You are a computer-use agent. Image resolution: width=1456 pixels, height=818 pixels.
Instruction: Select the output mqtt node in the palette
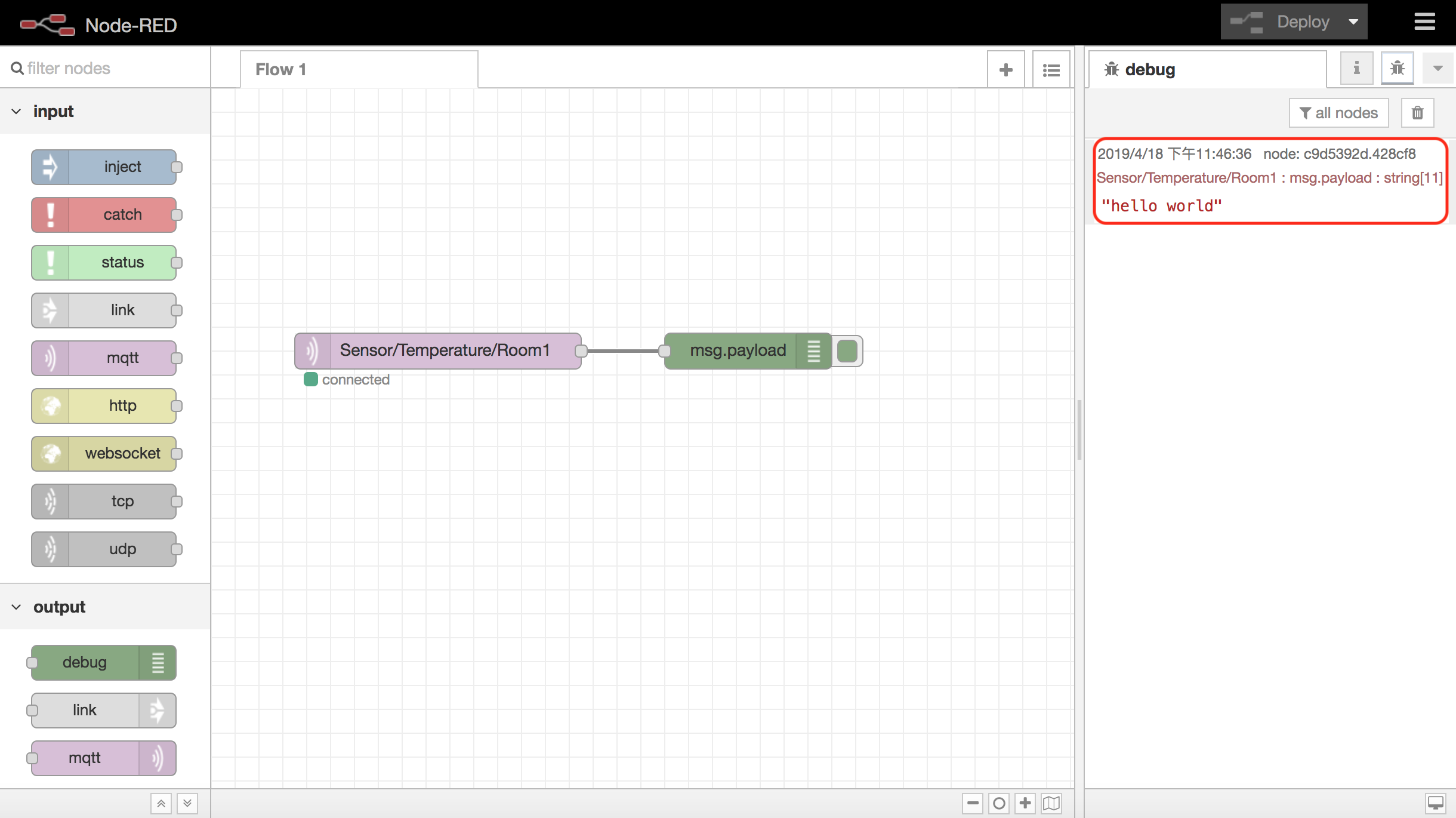coord(103,758)
